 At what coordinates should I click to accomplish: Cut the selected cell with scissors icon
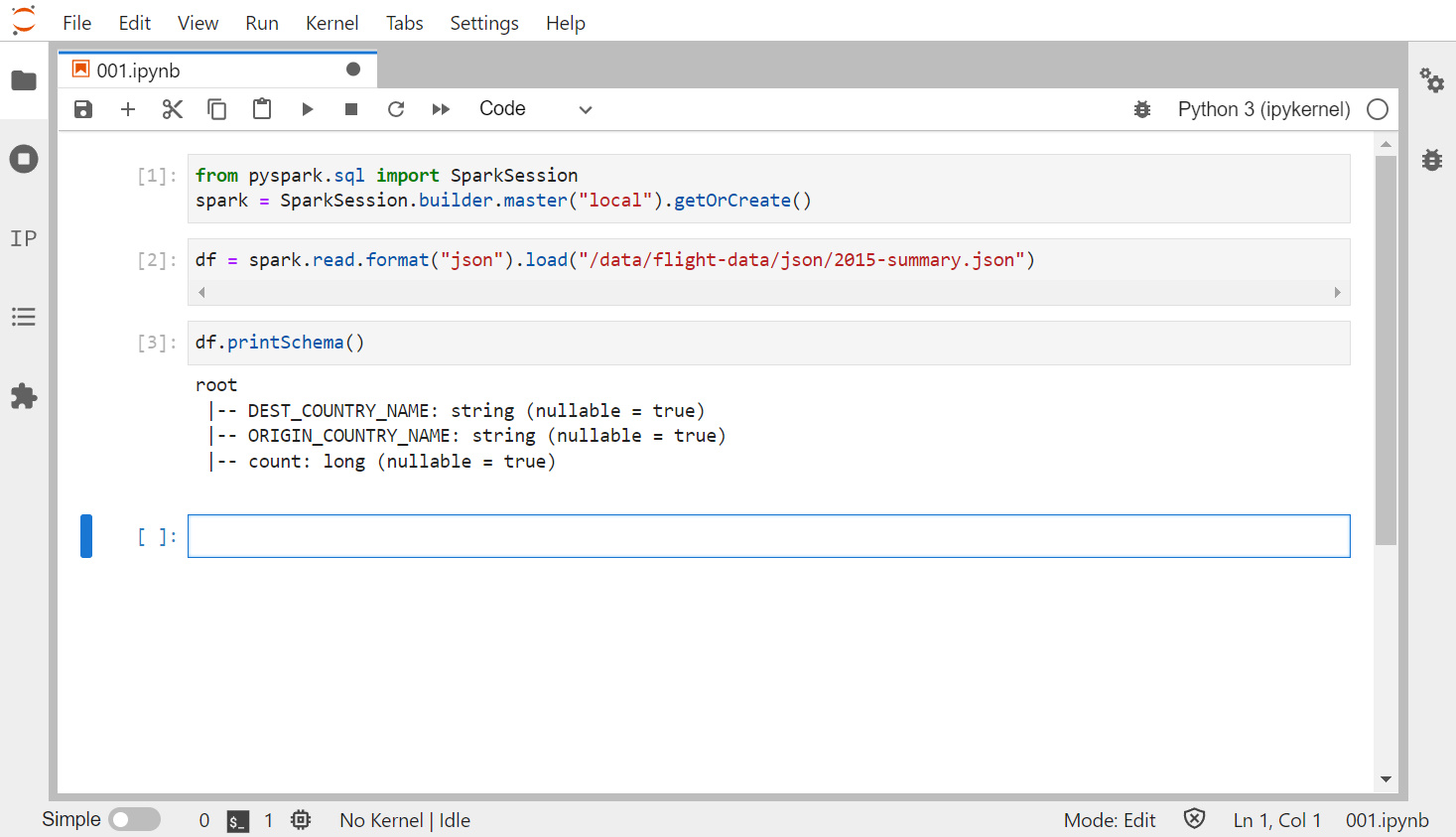point(173,109)
